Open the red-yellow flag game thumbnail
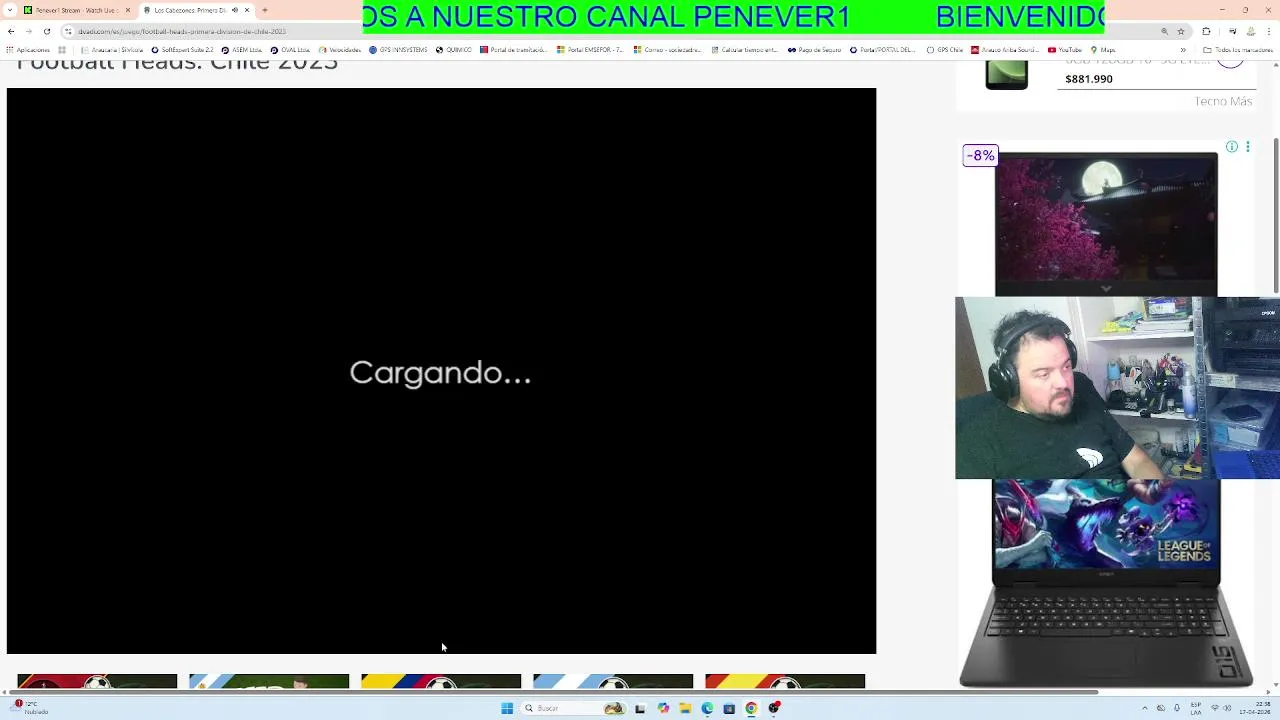This screenshot has height=720, width=1280. point(785,681)
